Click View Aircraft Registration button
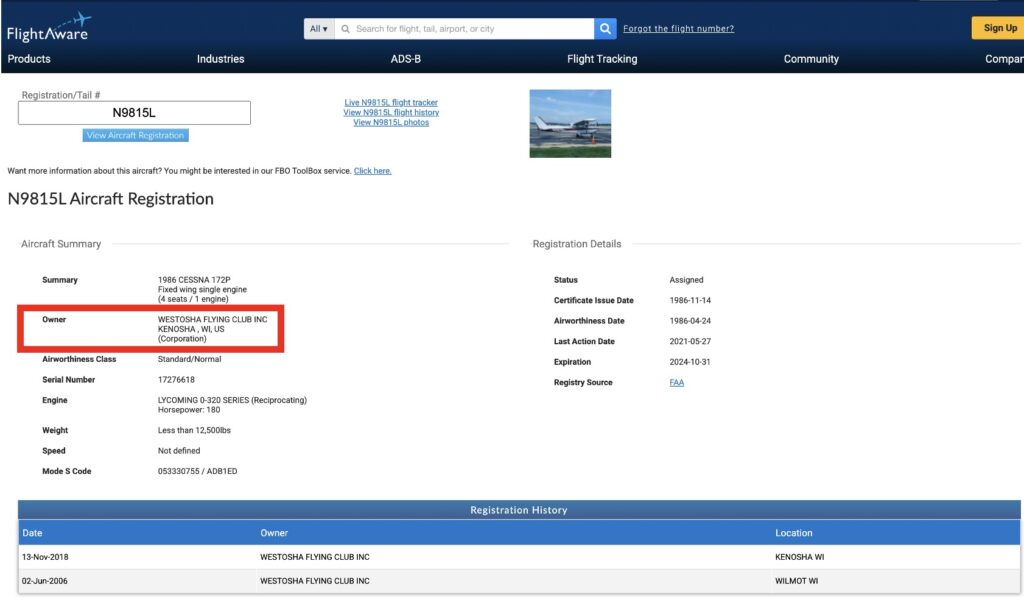Viewport: 1024px width, 597px height. point(135,135)
